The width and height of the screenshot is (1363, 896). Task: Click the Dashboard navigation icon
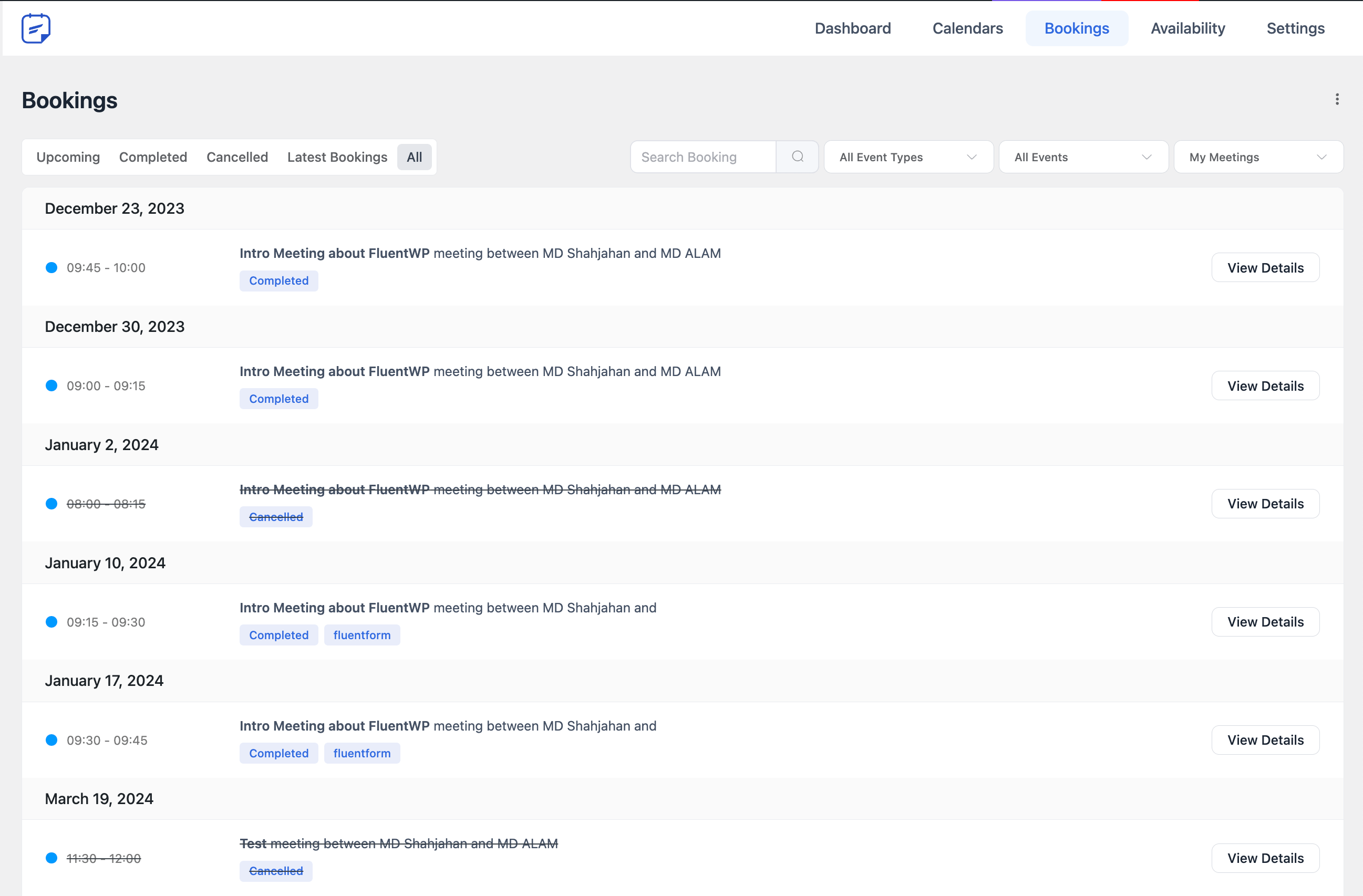click(852, 28)
